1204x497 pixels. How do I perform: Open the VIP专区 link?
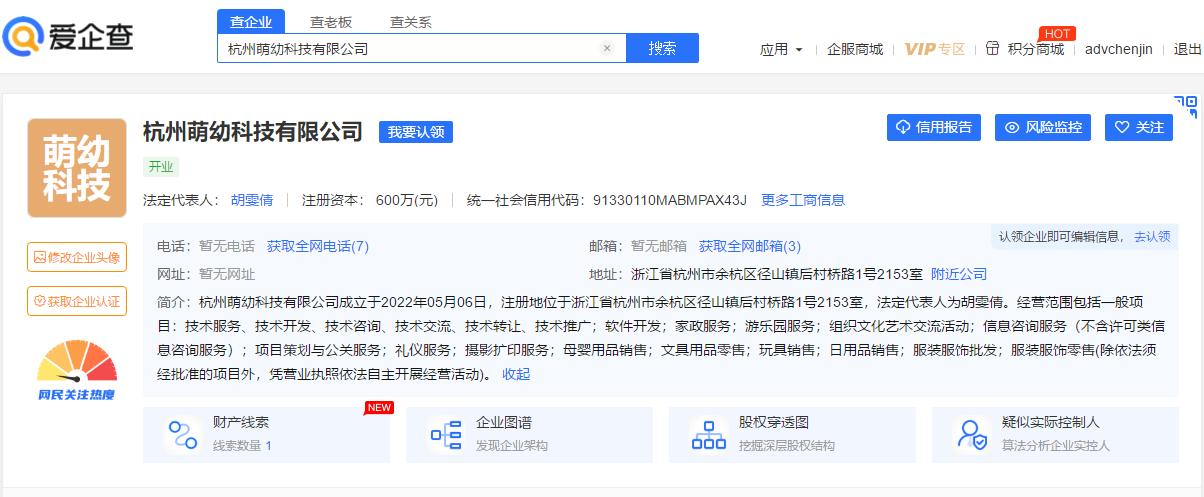(x=935, y=49)
